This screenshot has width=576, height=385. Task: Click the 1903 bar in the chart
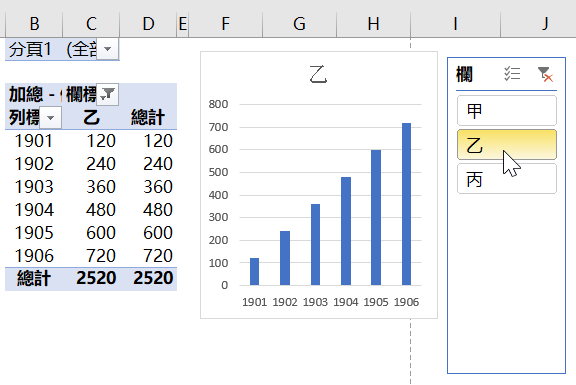pyautogui.click(x=315, y=245)
